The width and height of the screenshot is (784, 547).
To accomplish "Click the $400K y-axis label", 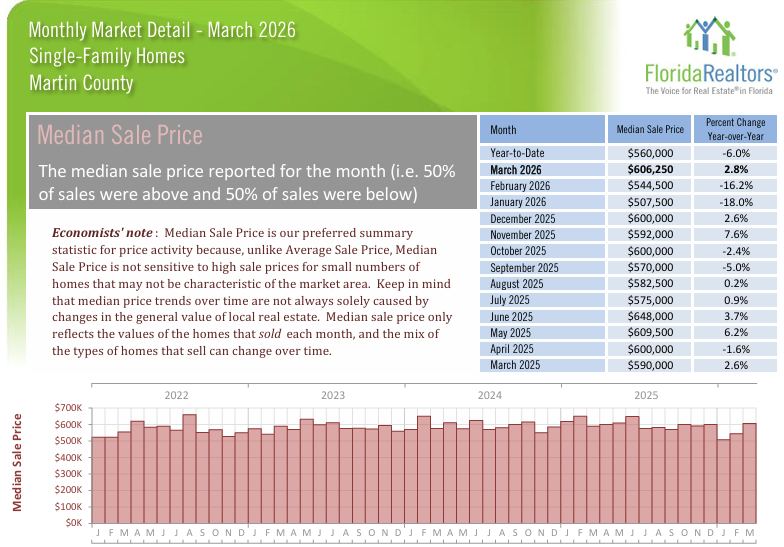I will coord(68,458).
